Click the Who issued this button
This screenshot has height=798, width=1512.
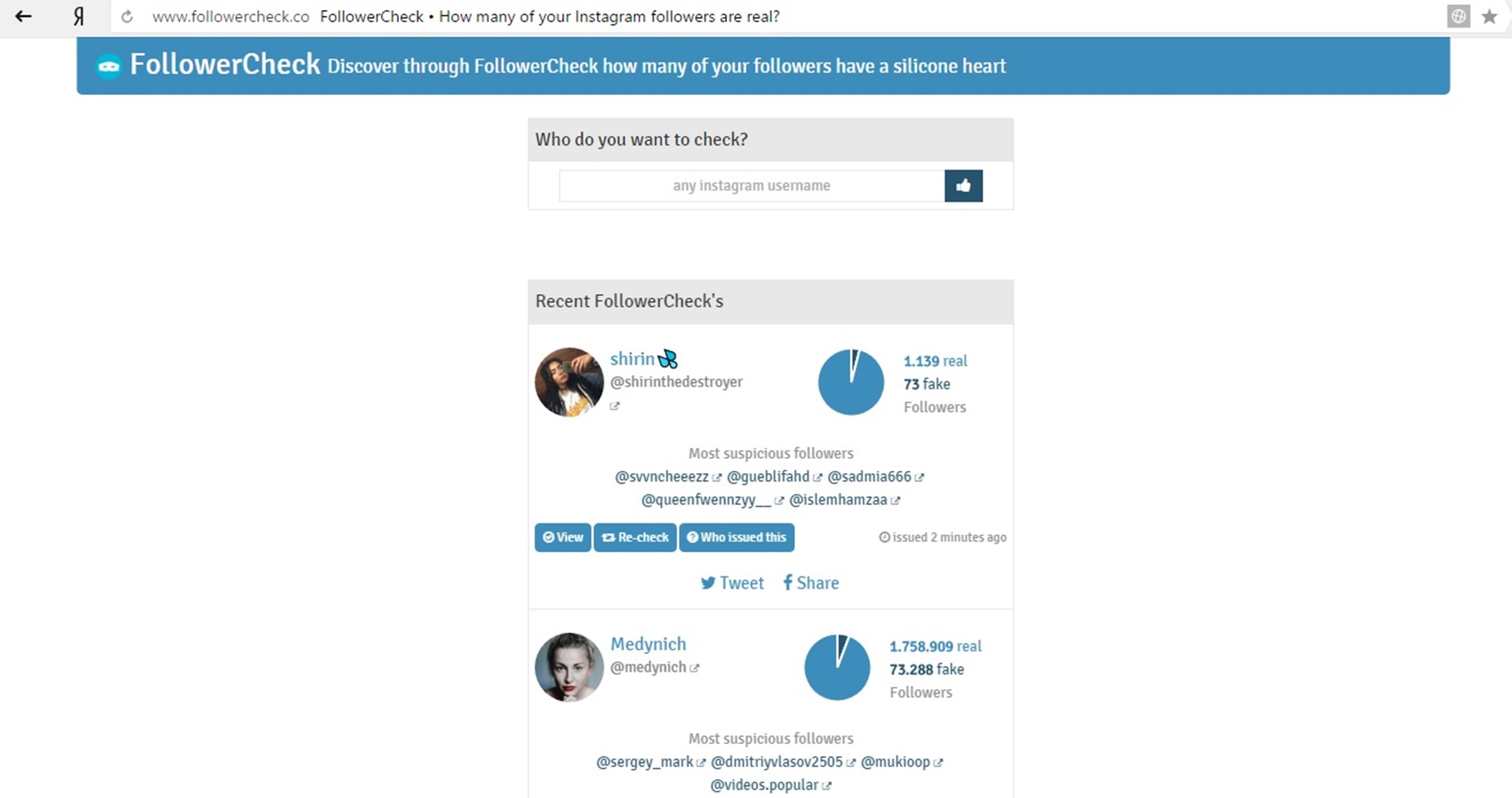[x=737, y=537]
